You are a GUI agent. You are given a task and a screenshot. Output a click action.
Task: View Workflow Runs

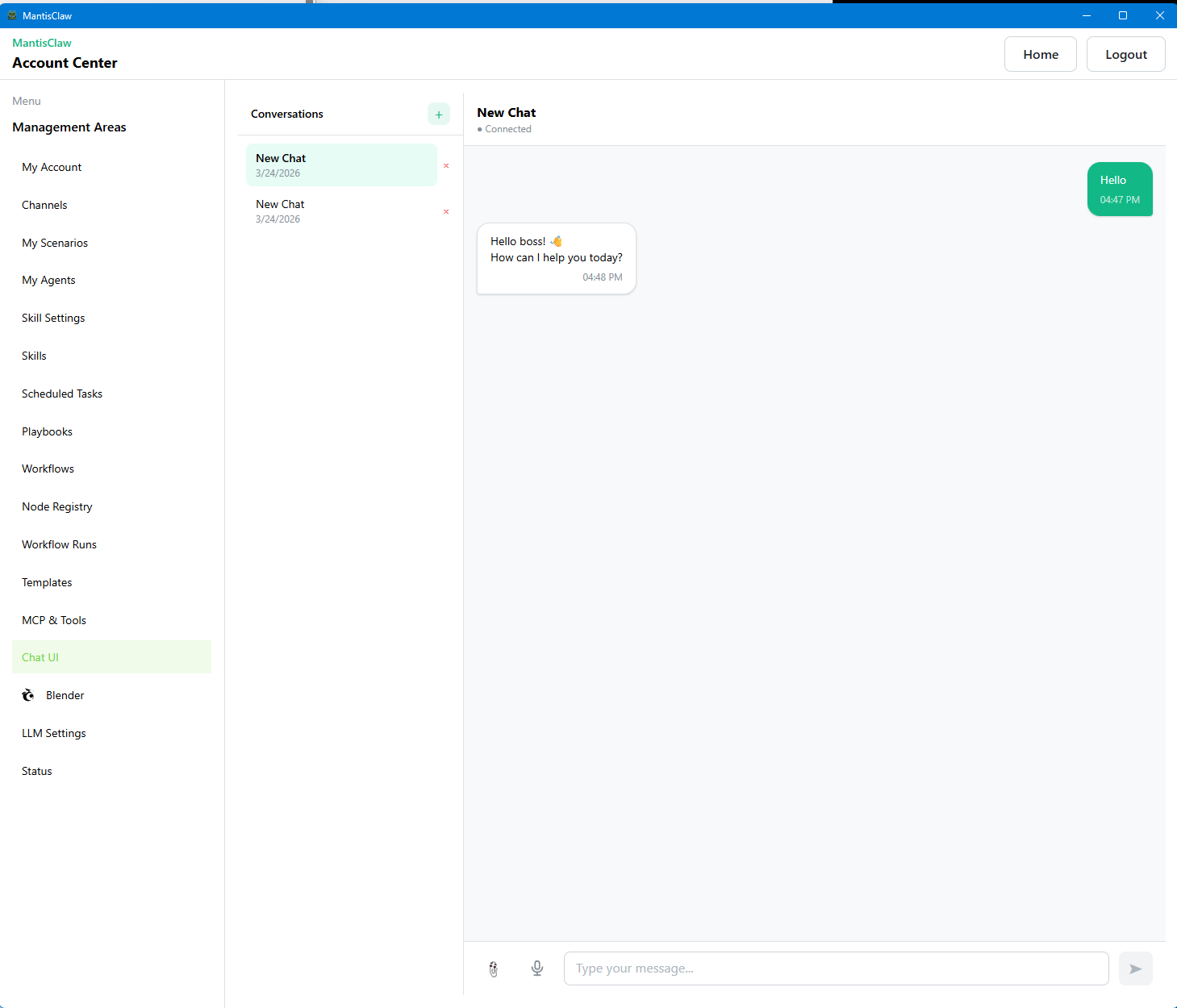[x=59, y=544]
